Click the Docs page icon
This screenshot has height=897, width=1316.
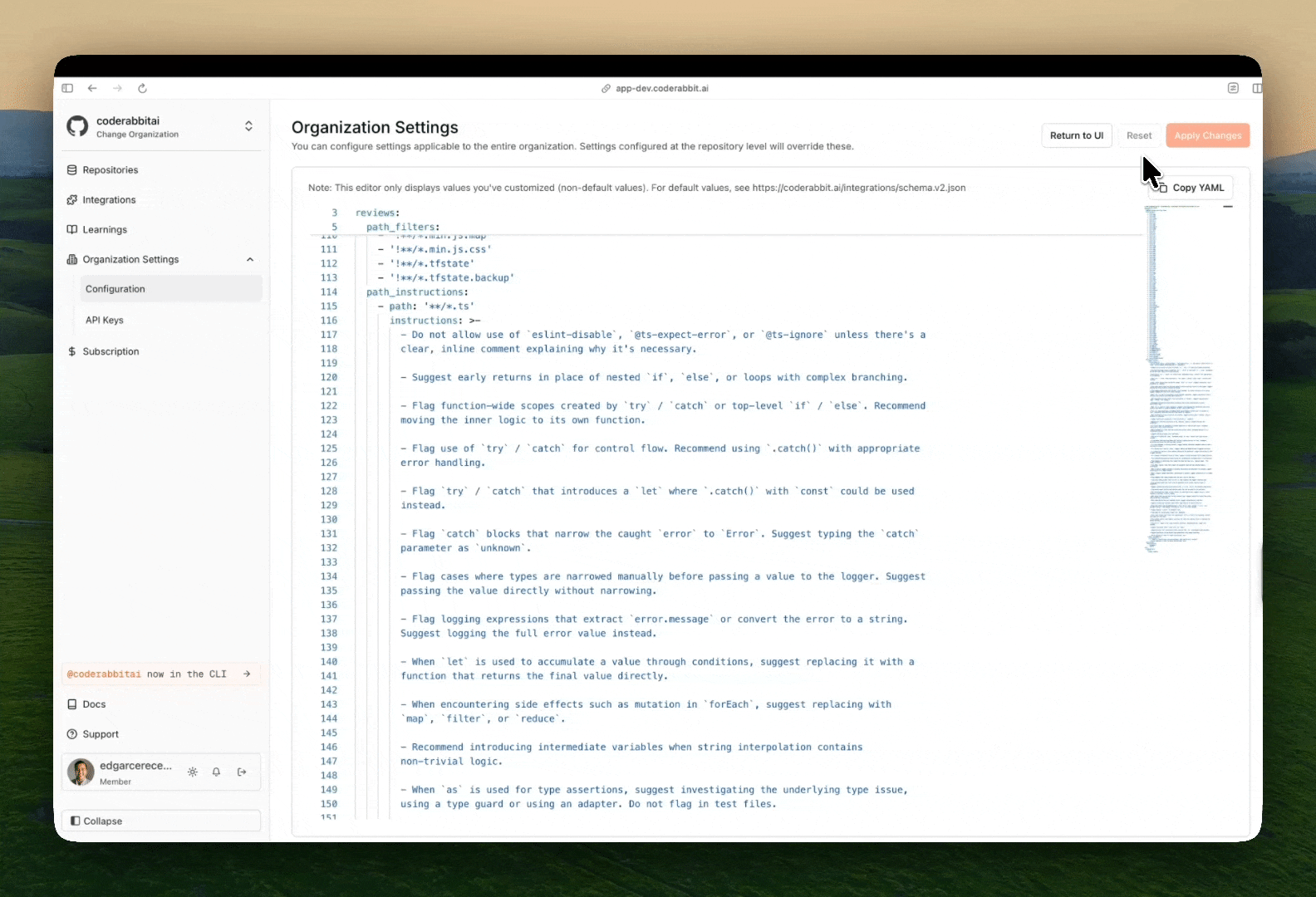point(72,704)
